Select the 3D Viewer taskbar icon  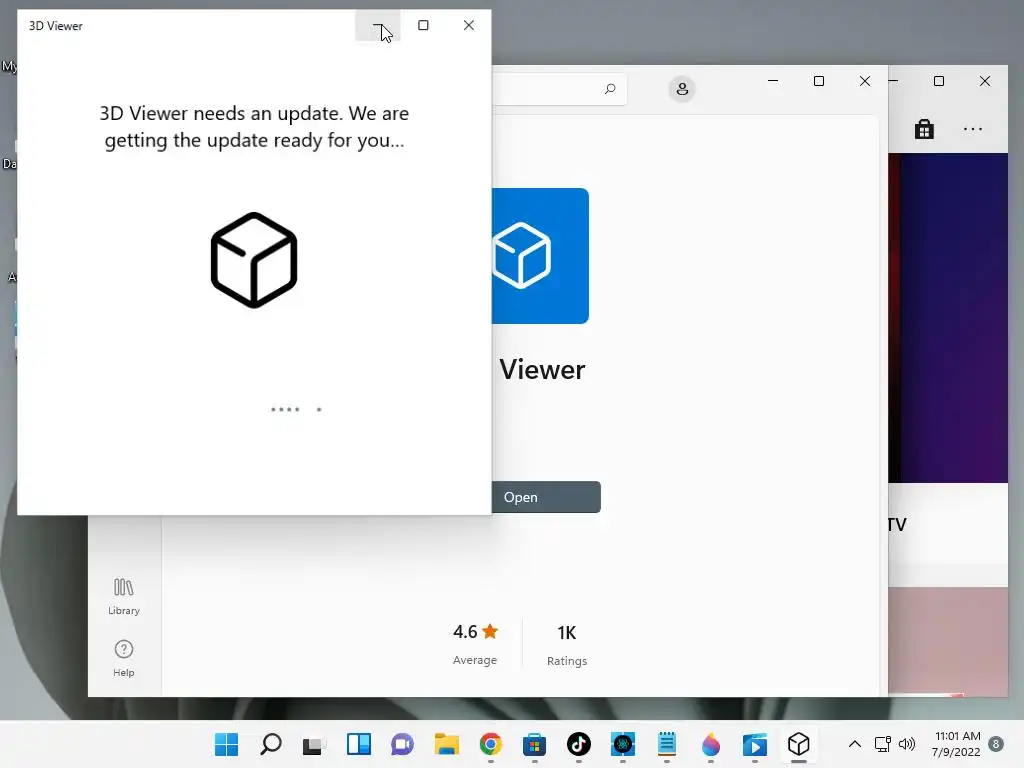coord(799,744)
